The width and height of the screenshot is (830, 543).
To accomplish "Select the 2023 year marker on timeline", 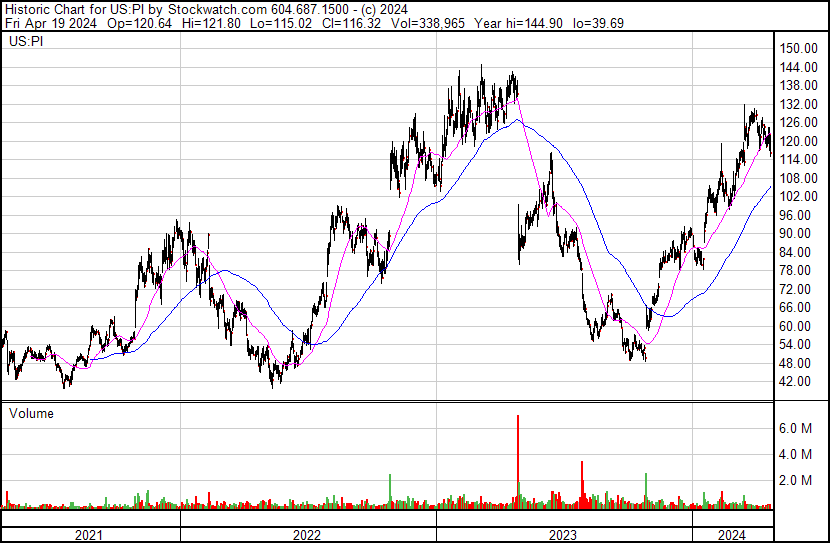I will click(x=562, y=535).
